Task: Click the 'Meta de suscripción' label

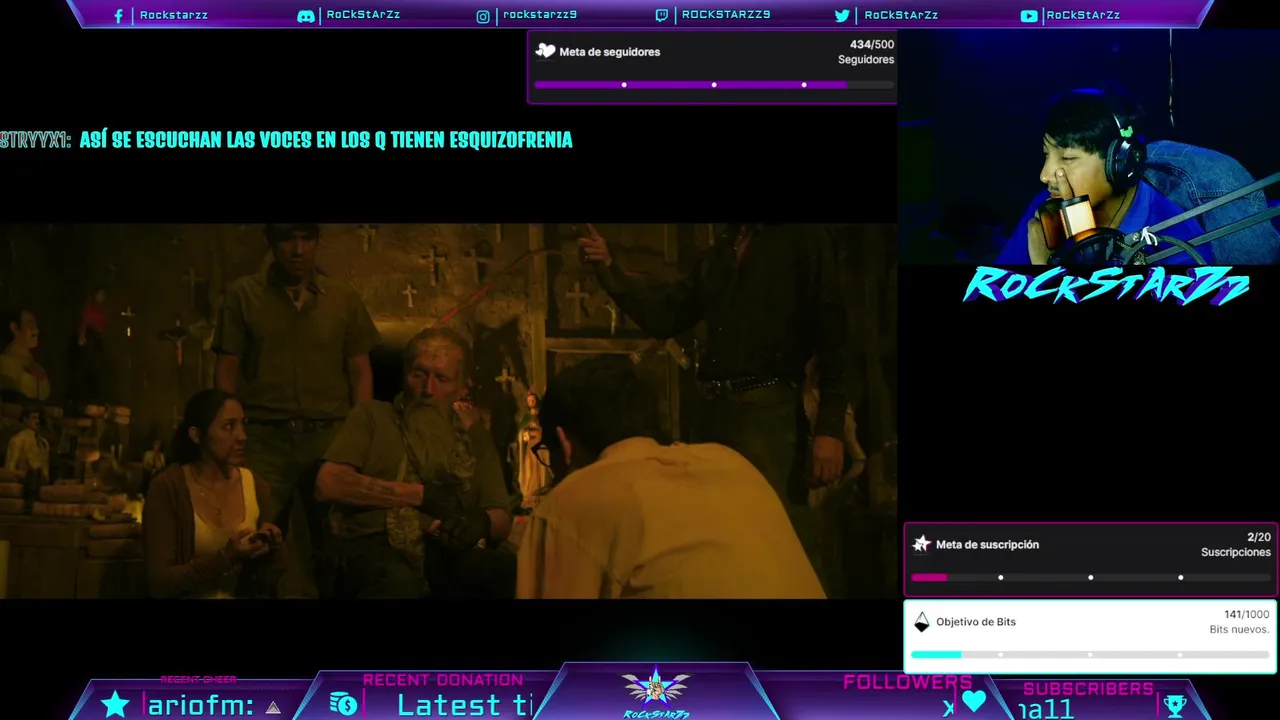Action: (987, 545)
